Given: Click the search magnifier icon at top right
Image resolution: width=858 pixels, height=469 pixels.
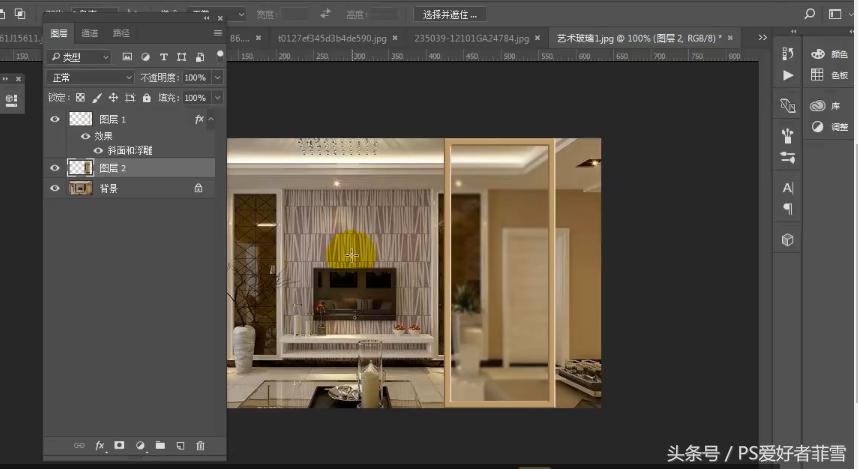Looking at the screenshot, I should click(810, 14).
